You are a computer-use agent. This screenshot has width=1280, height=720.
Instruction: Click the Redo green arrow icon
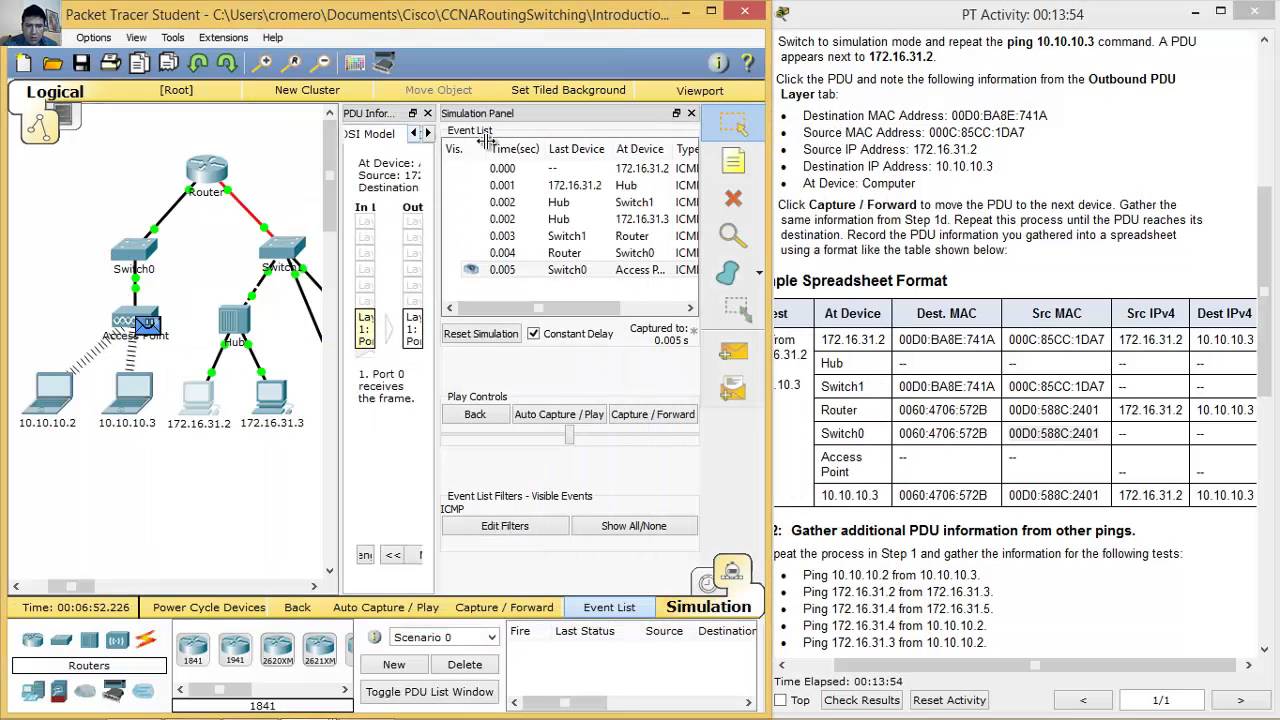coord(227,63)
